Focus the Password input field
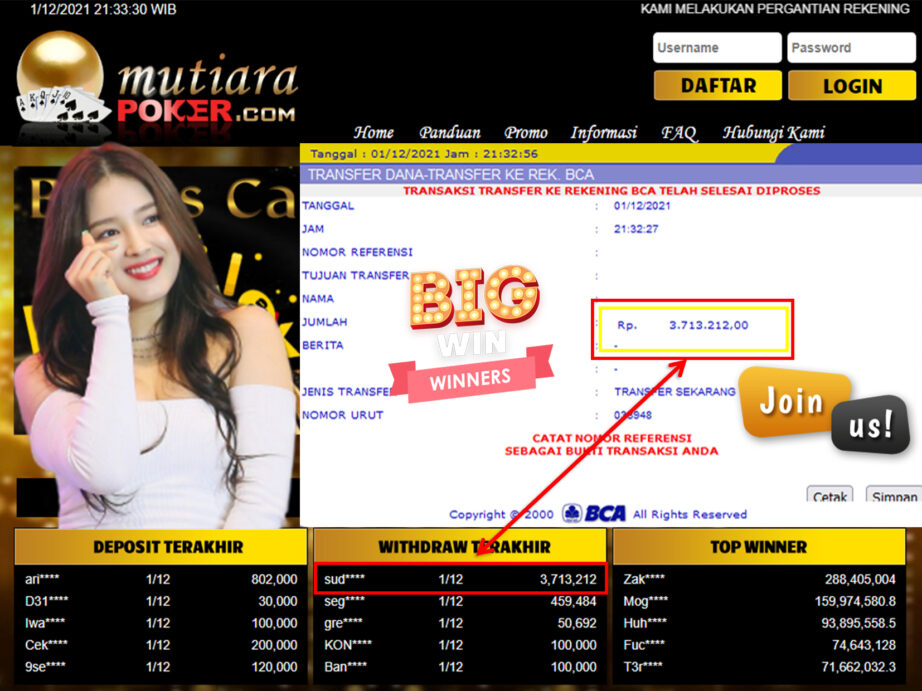The width and height of the screenshot is (922, 691). coord(851,48)
